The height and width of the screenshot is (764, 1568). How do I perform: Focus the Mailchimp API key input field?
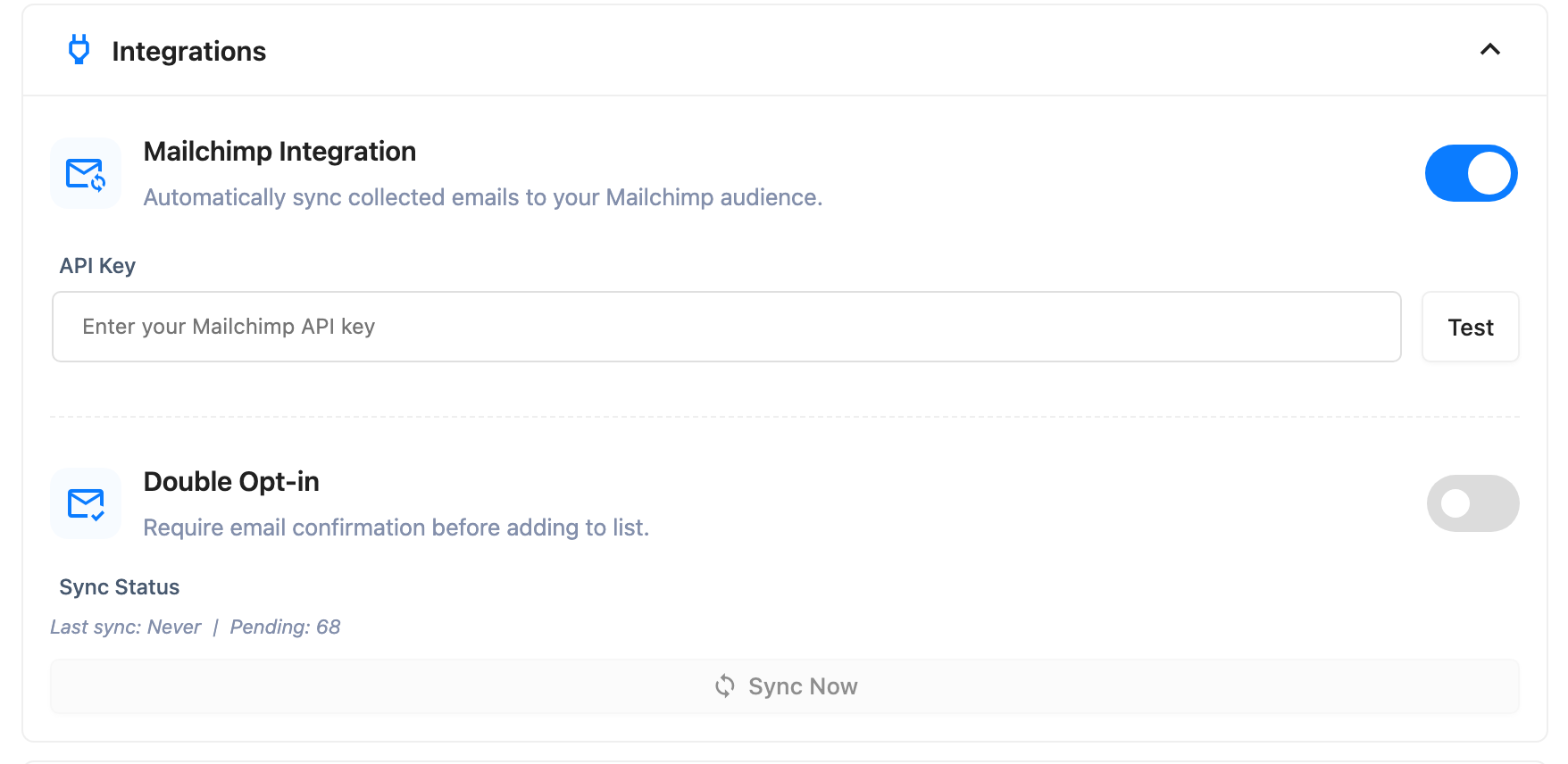[726, 327]
